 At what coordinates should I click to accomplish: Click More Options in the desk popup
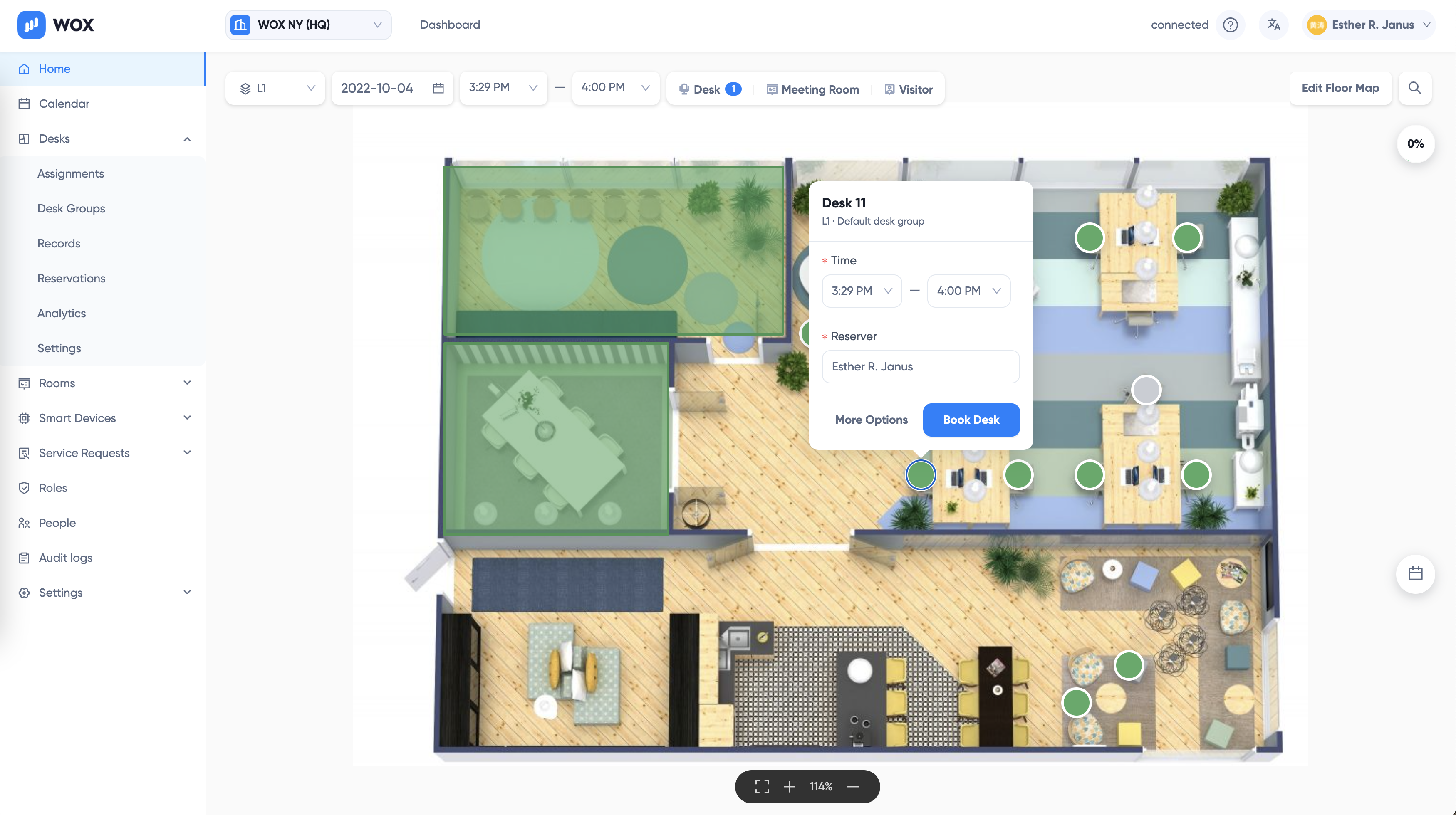(871, 420)
